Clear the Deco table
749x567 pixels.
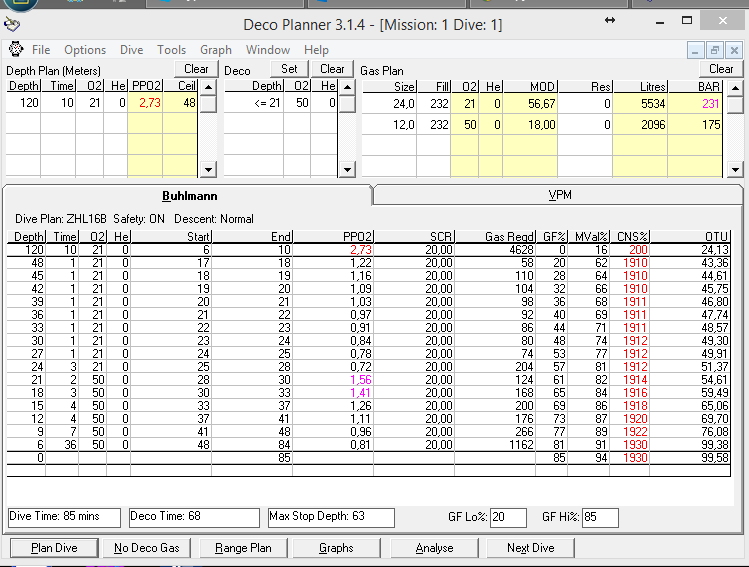[332, 69]
